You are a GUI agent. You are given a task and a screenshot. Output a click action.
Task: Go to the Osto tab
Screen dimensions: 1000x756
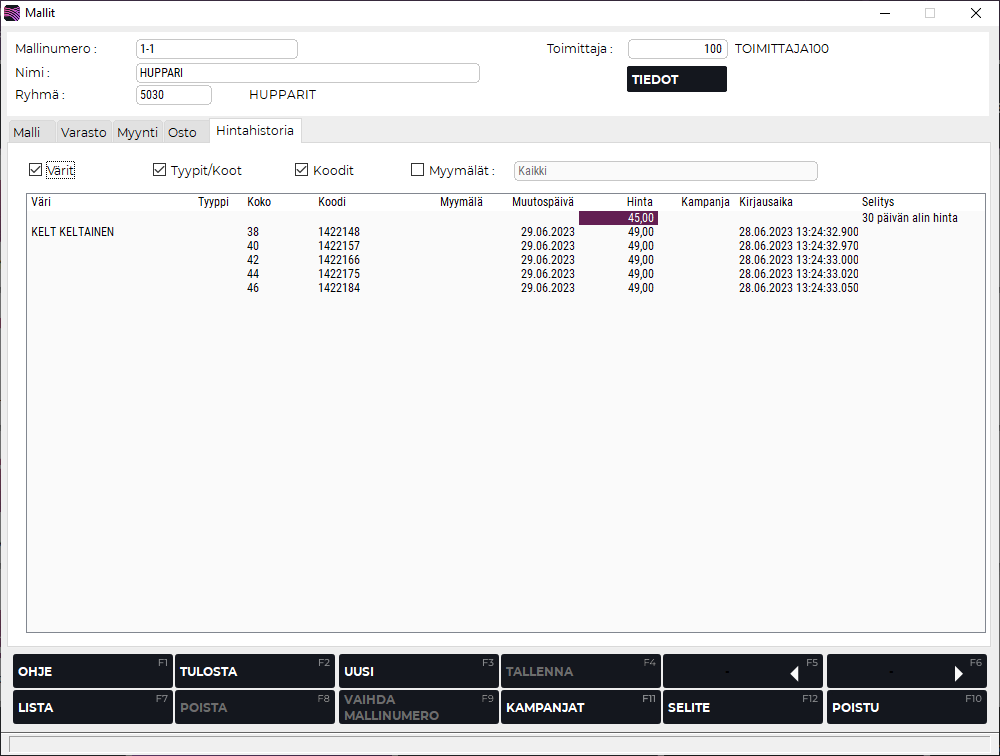point(182,132)
